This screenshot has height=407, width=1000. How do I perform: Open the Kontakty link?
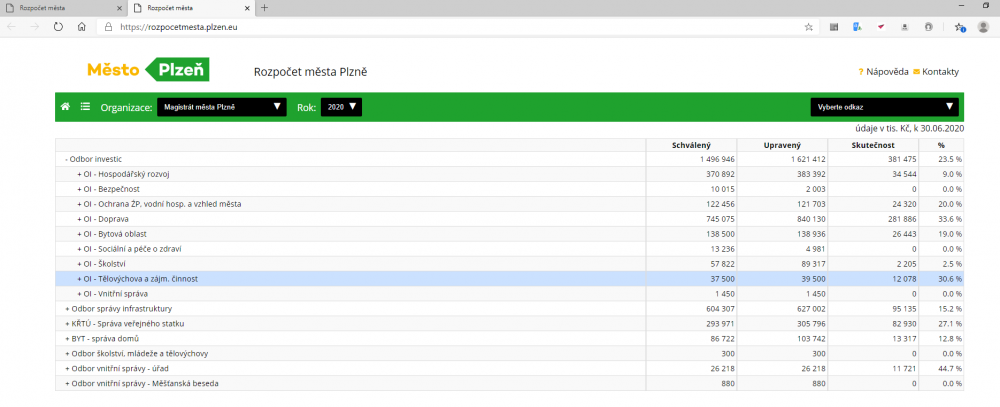pyautogui.click(x=940, y=72)
